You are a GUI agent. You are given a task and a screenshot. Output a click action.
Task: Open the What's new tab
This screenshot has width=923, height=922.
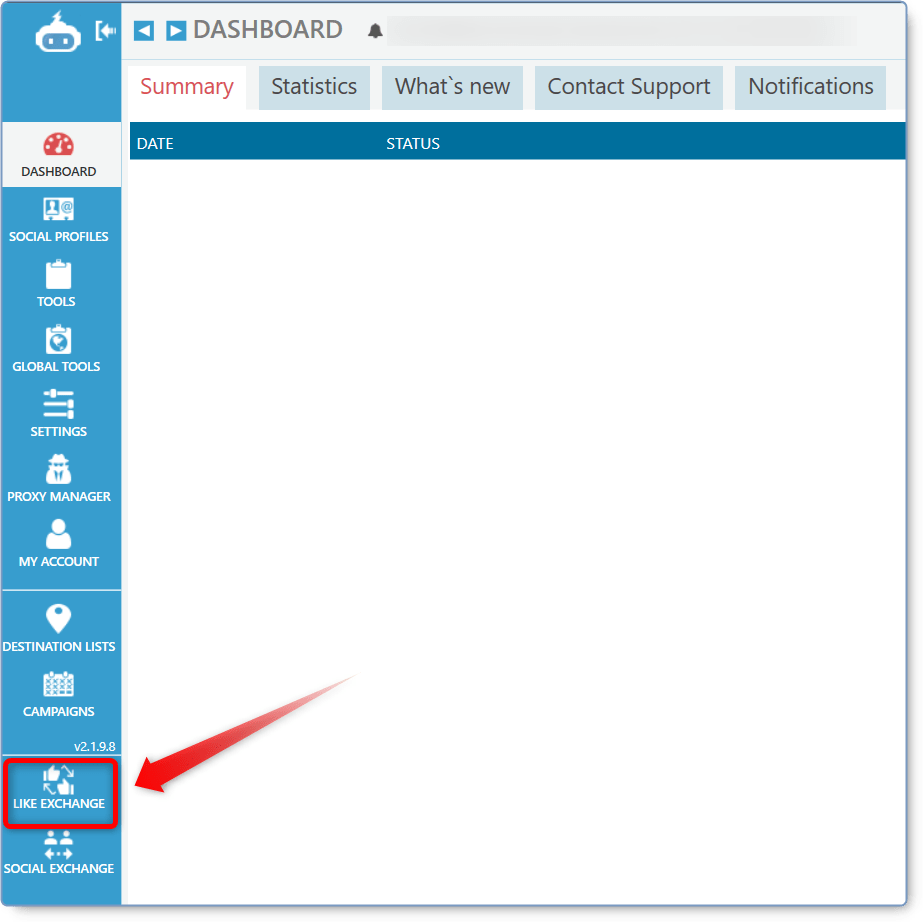[x=452, y=87]
